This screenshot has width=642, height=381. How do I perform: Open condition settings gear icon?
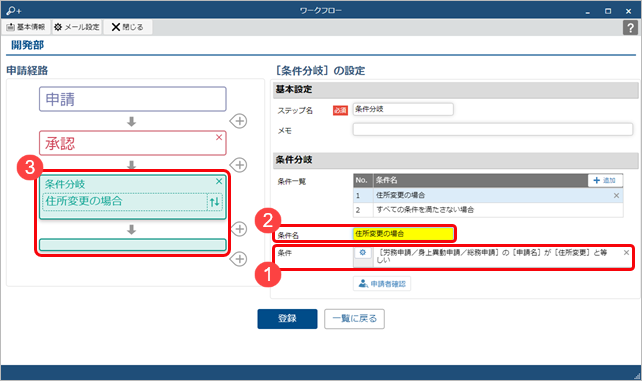[x=362, y=252]
